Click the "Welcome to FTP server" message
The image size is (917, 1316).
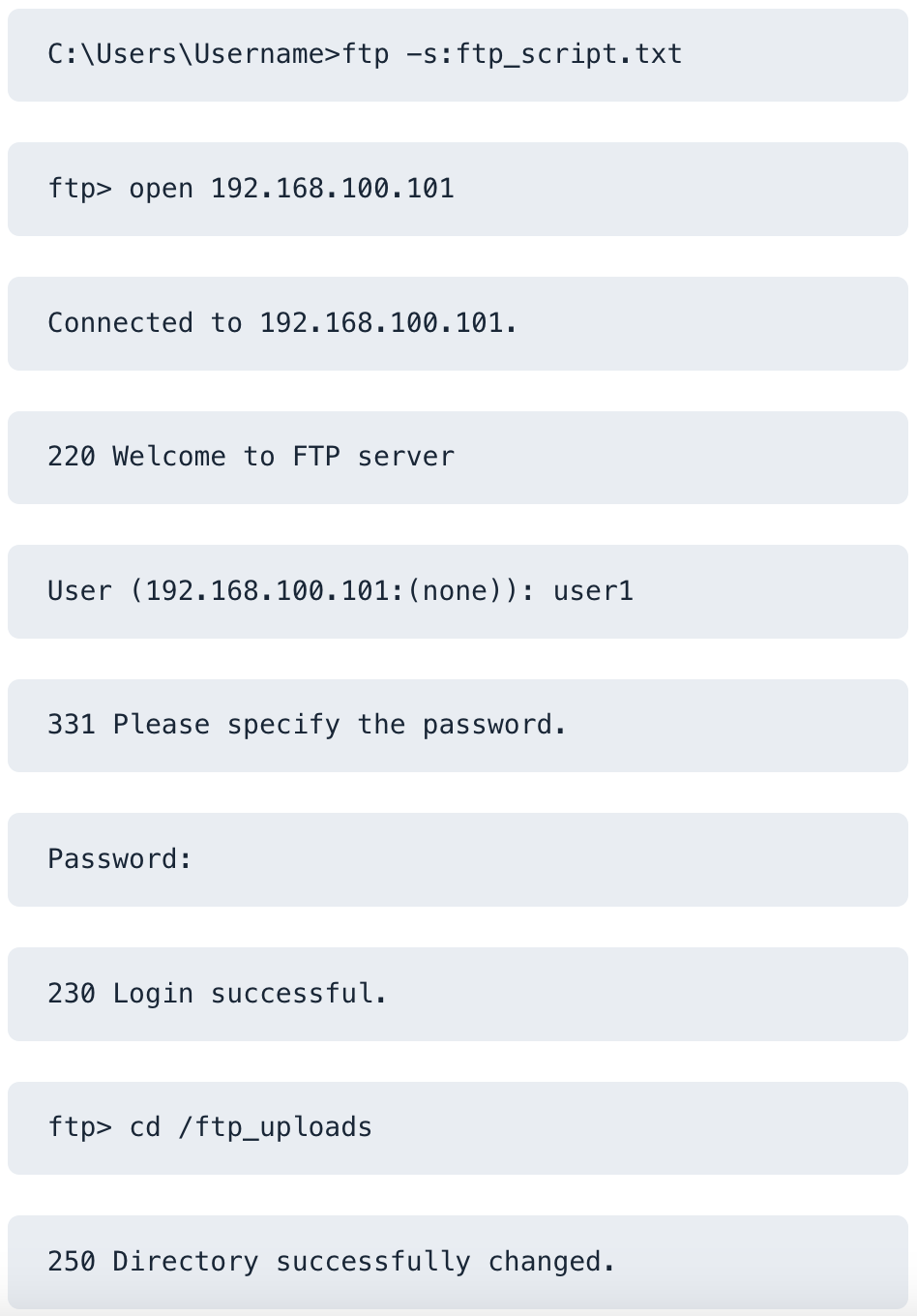[x=282, y=457]
